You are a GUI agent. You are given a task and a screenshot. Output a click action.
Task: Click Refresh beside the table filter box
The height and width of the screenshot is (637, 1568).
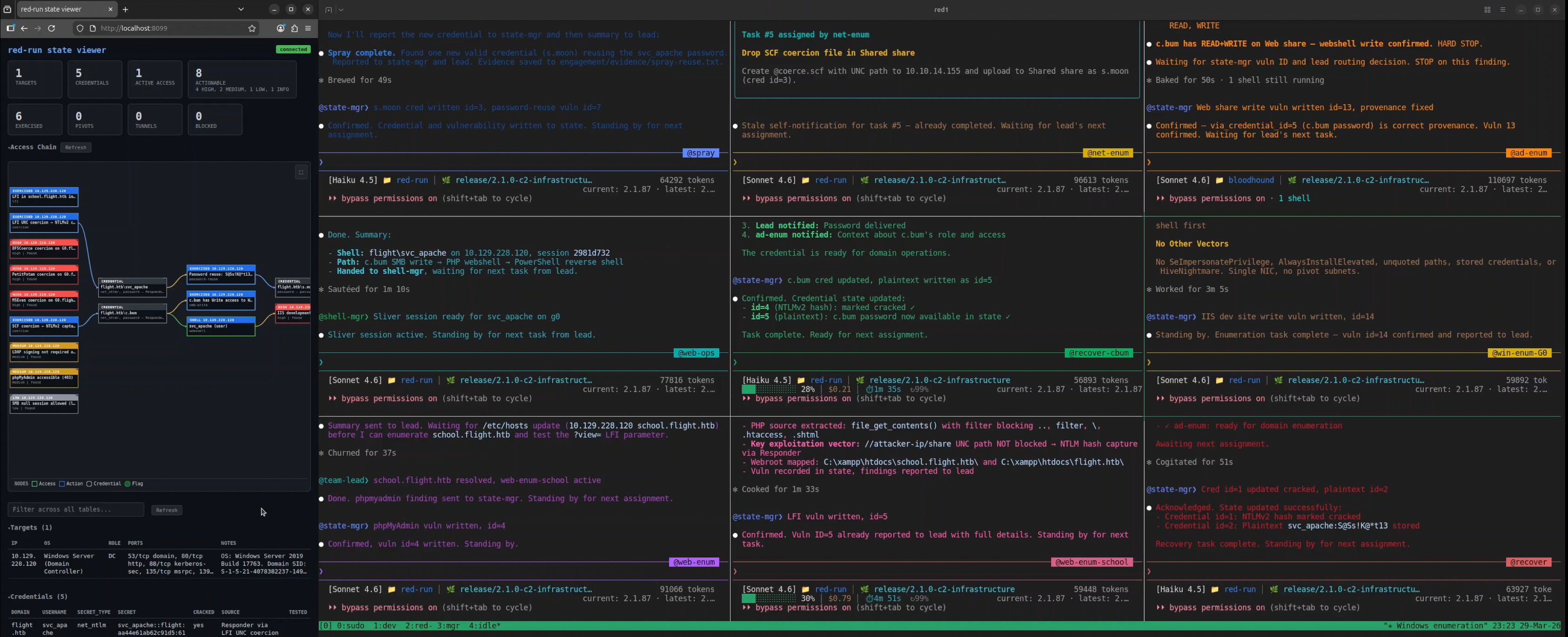[x=166, y=510]
